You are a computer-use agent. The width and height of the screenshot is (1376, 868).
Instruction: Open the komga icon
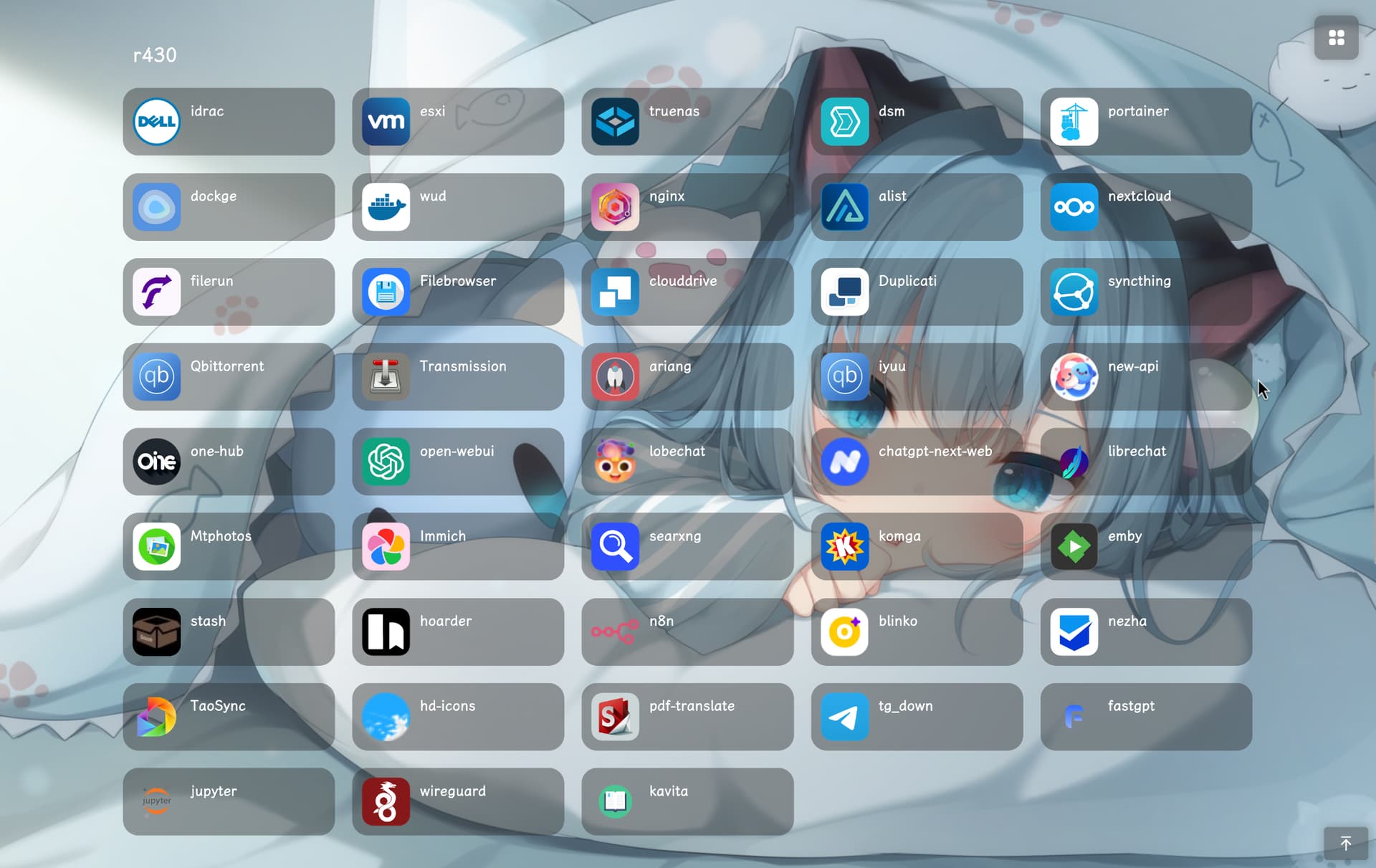tap(844, 547)
